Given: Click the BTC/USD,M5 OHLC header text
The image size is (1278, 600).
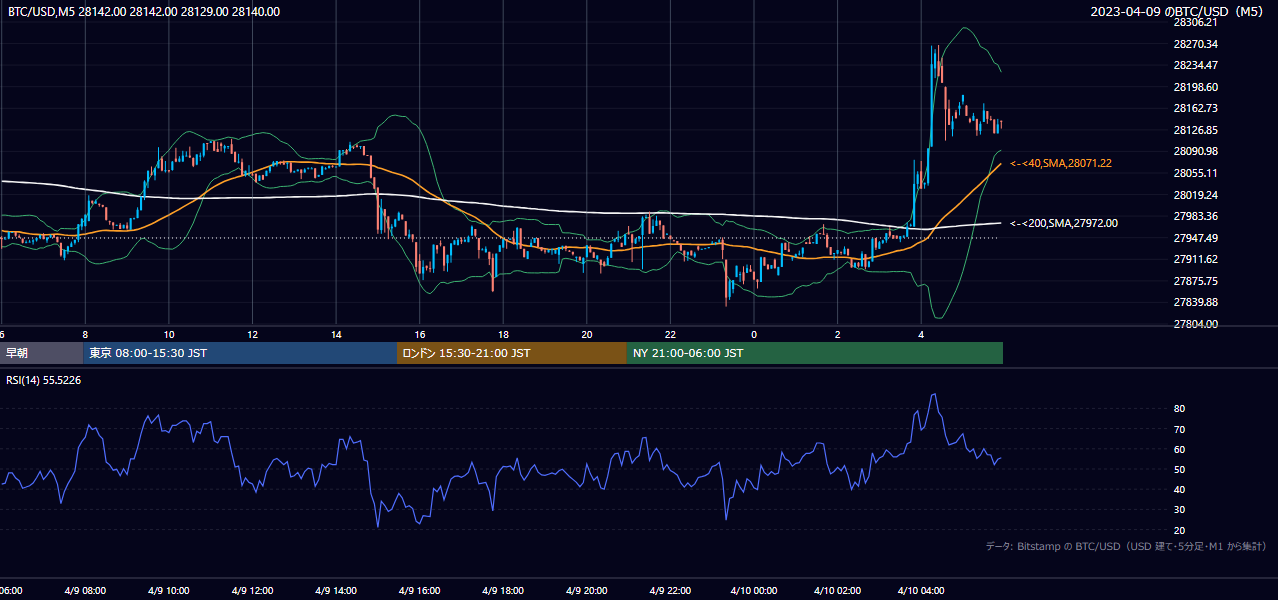Looking at the screenshot, I should click(144, 12).
